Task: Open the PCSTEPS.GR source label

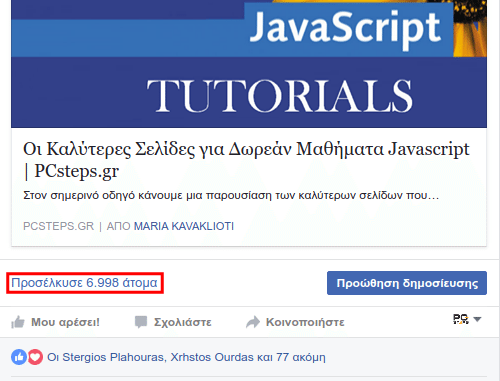Action: pyautogui.click(x=58, y=226)
